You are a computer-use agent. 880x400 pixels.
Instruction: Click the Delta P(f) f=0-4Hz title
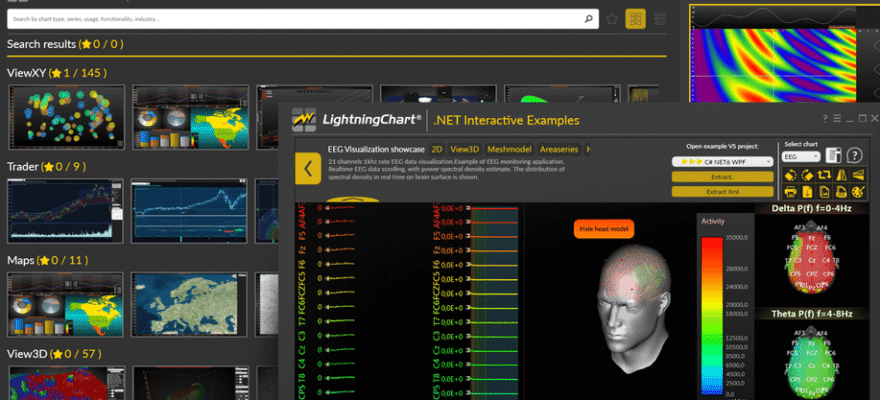[x=810, y=209]
